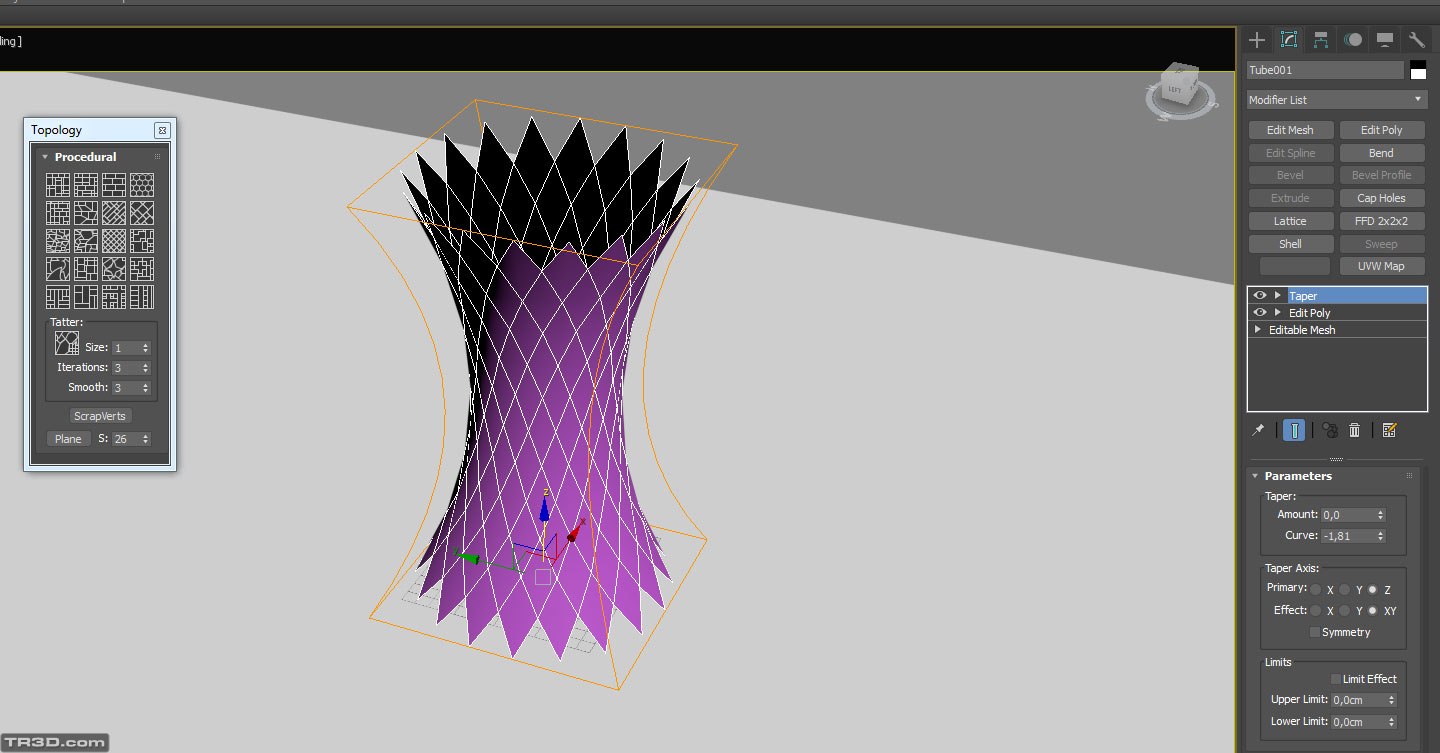Set Primary taper axis to X
The height and width of the screenshot is (753, 1440).
point(1316,590)
